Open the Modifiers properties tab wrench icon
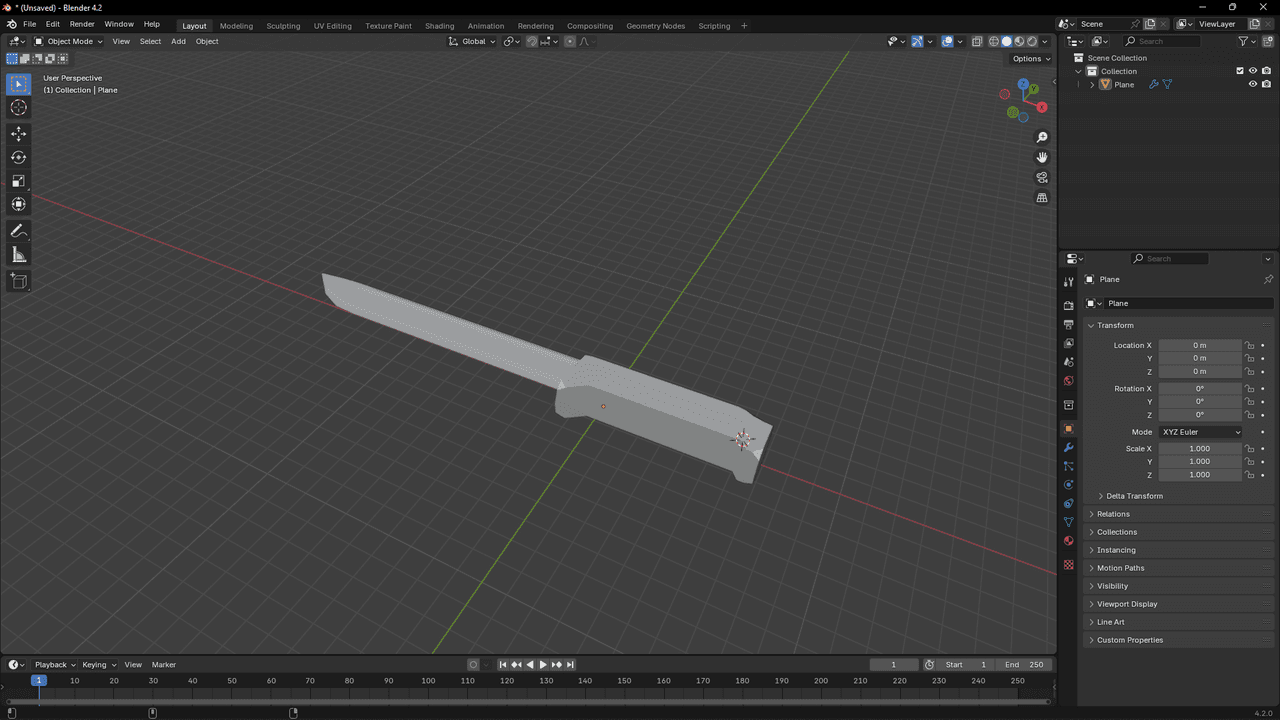Screen dimensions: 1280x720 pyautogui.click(x=1069, y=447)
